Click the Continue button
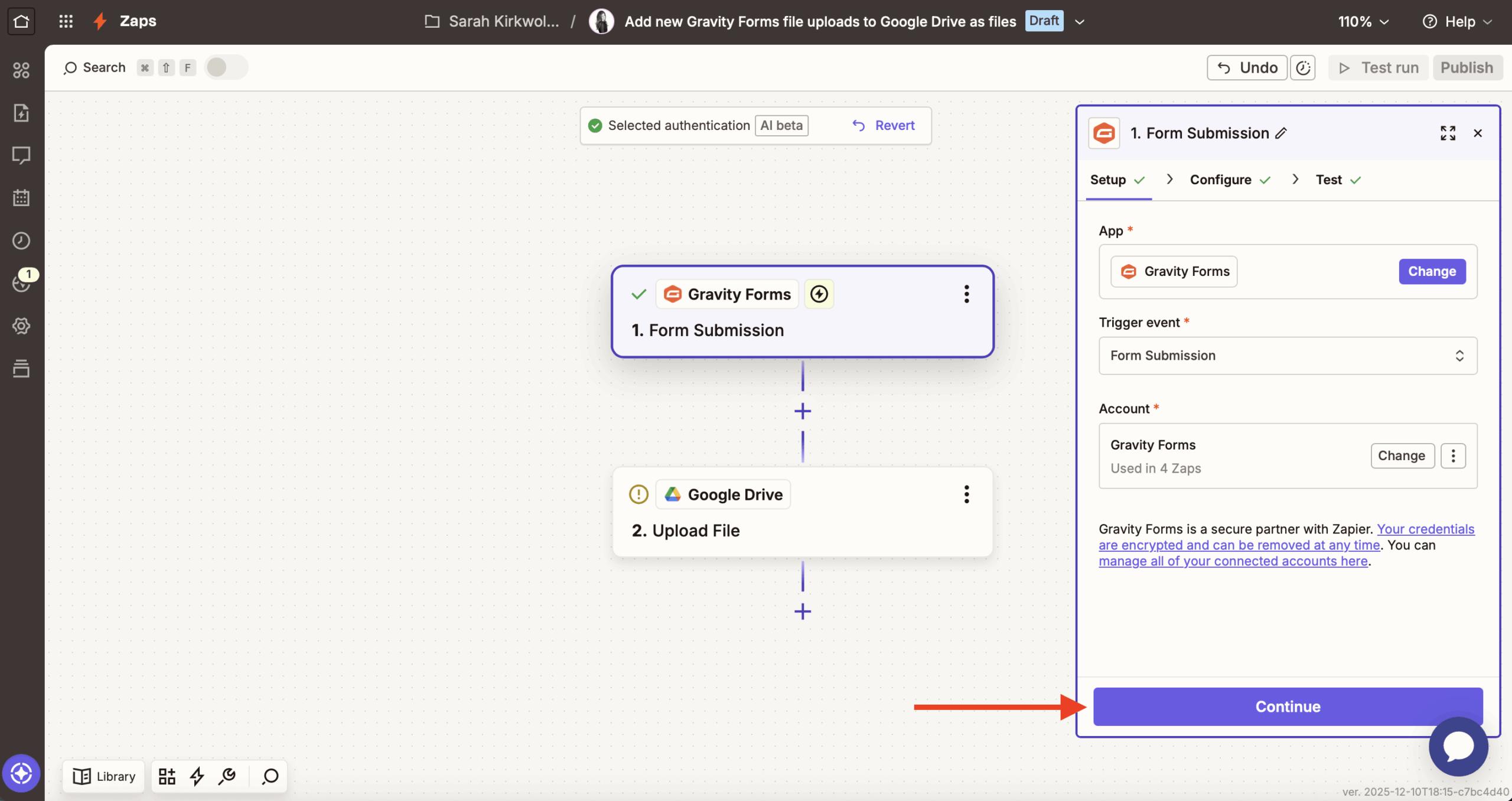This screenshot has width=1512, height=801. coord(1287,706)
